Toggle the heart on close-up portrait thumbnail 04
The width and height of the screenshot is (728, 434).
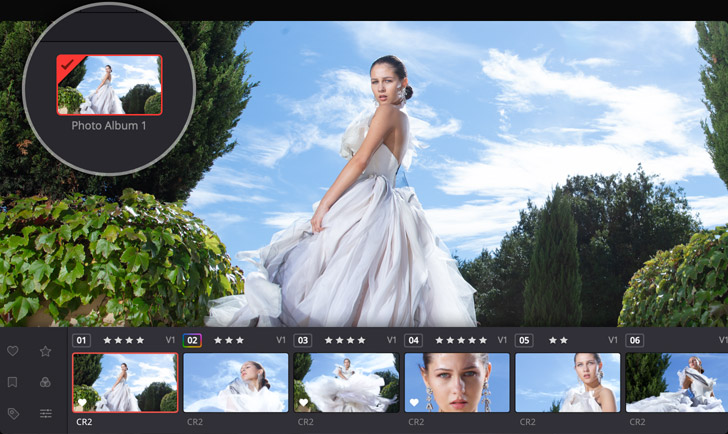(x=414, y=403)
